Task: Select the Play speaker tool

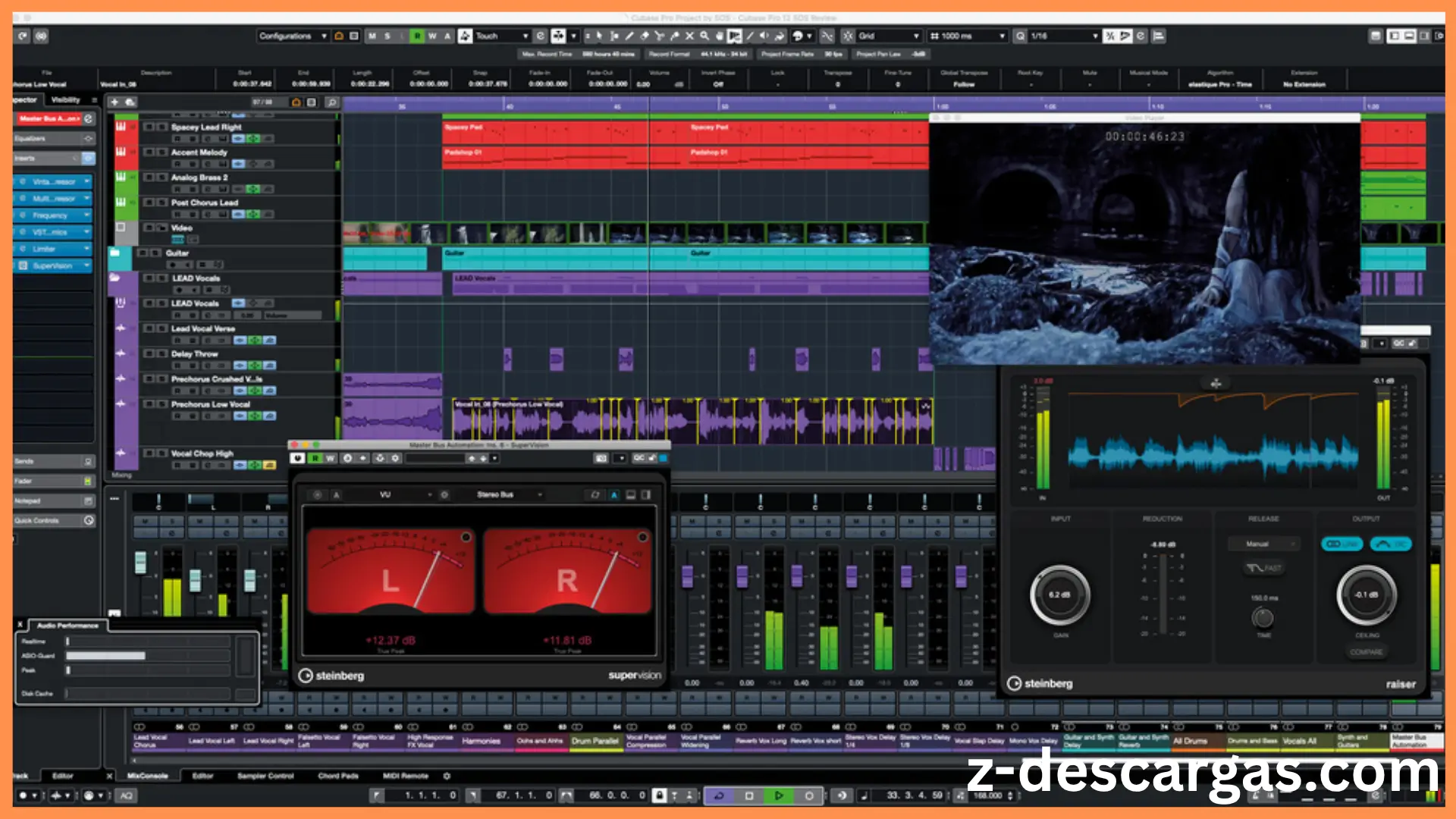Action: 764,36
